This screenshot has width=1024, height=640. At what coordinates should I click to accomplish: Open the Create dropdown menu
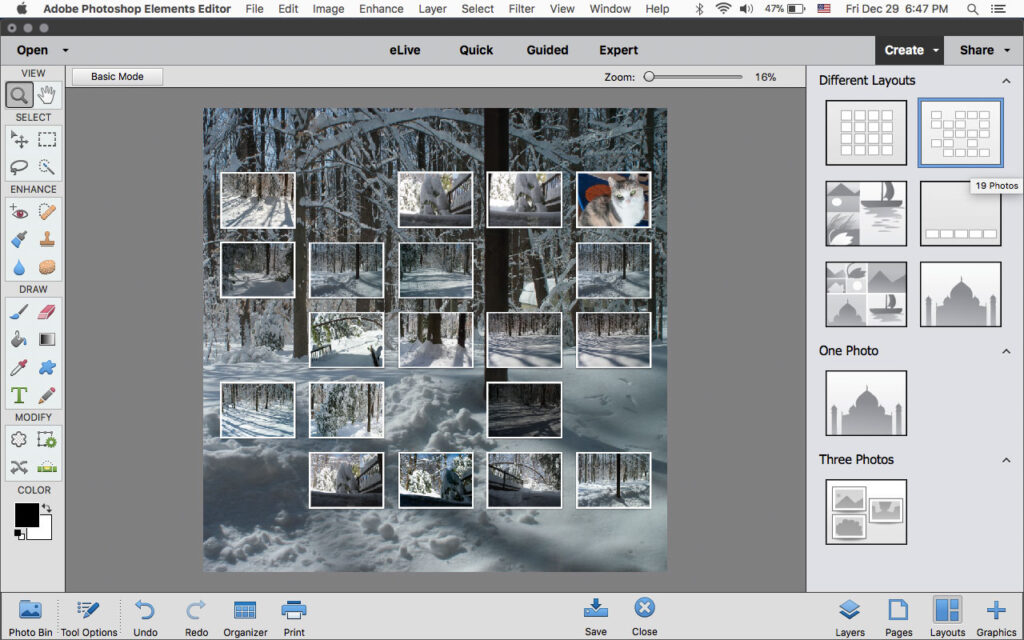pyautogui.click(x=908, y=49)
